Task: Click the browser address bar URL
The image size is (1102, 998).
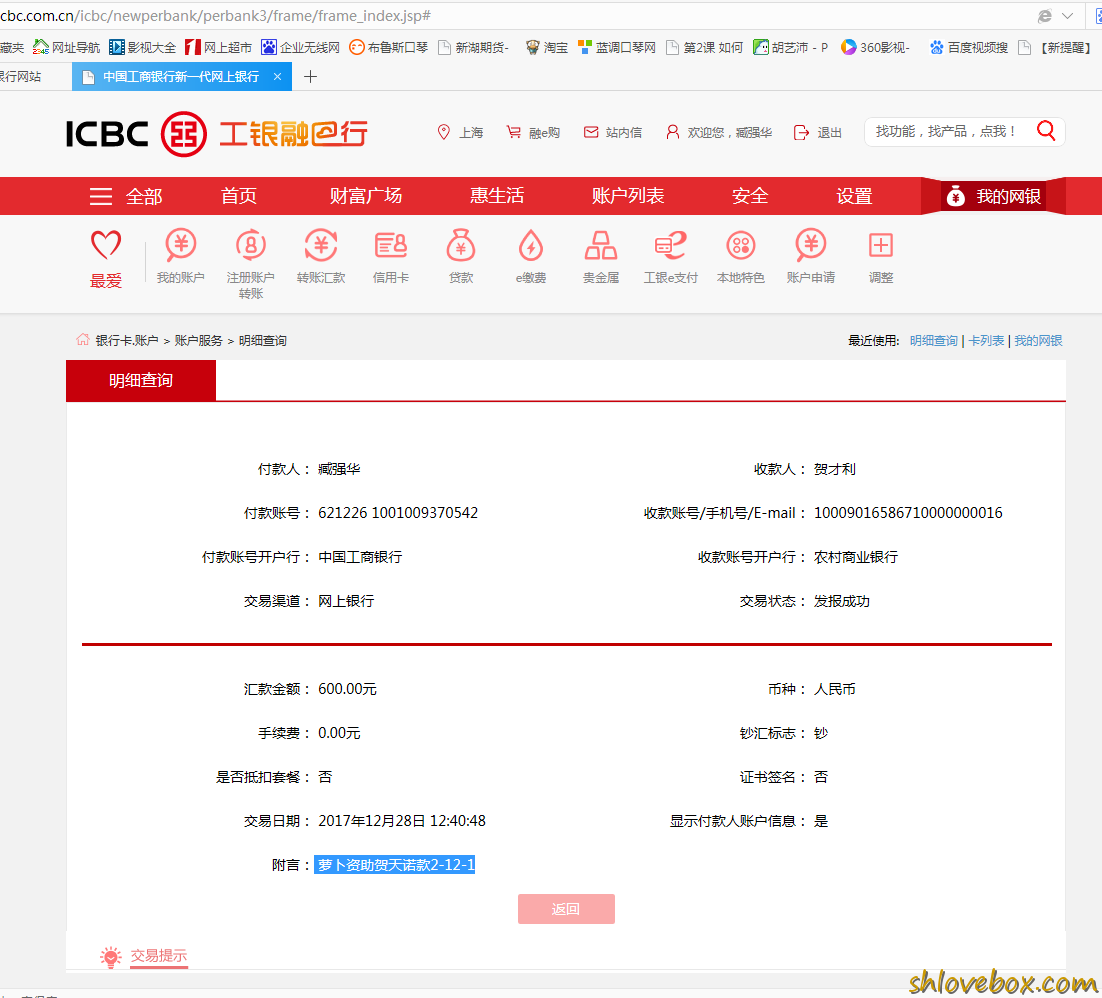Action: click(x=215, y=15)
